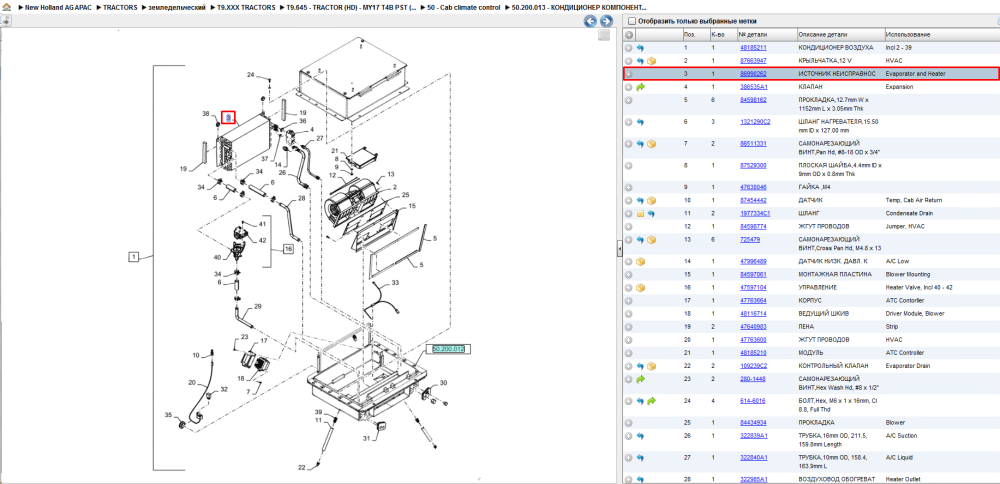Click the 50.200.013 label on the diagram
Screen dimensions: 1000x484
(x=449, y=349)
